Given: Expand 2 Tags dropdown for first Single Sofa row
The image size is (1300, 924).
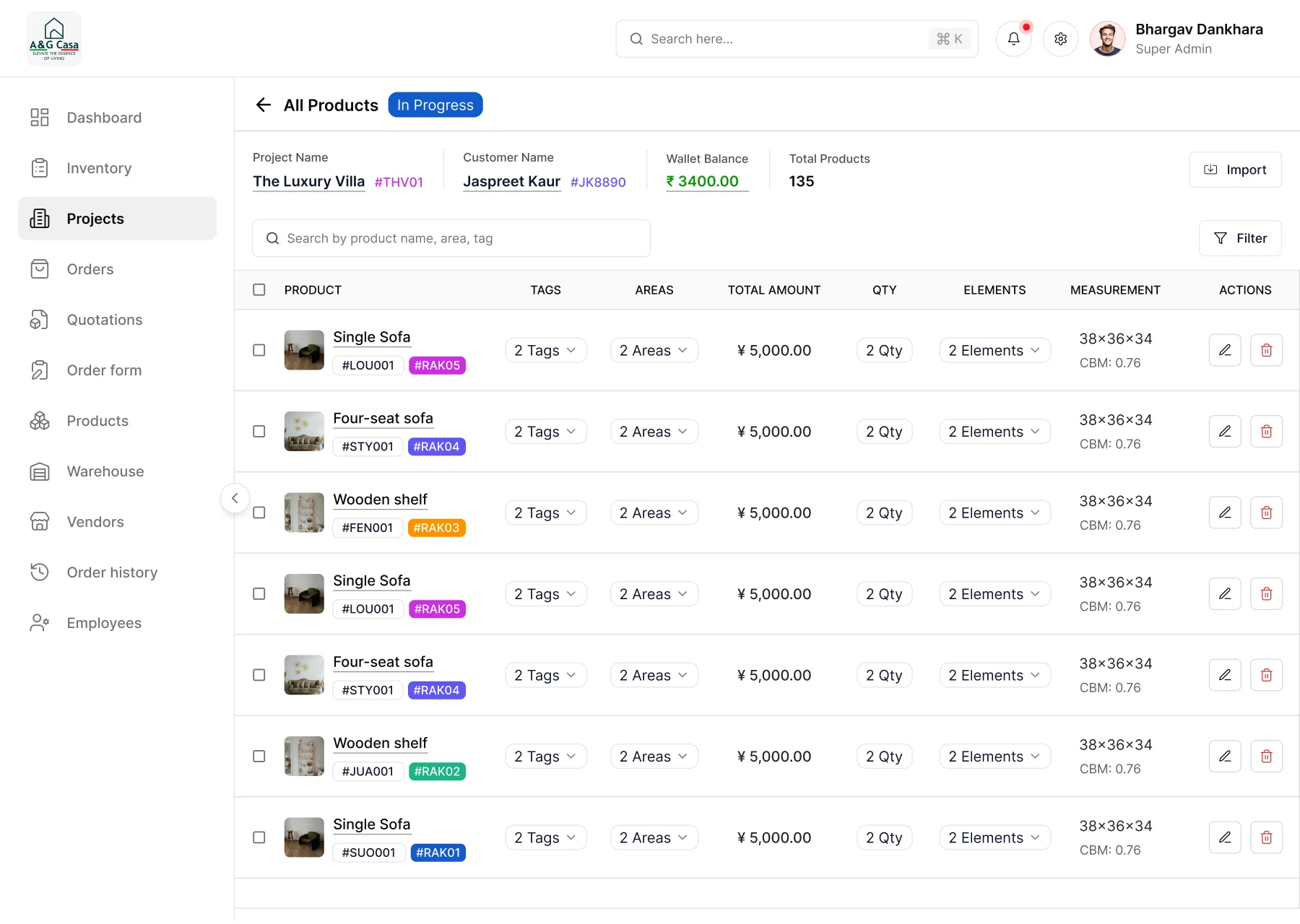Looking at the screenshot, I should coord(546,350).
